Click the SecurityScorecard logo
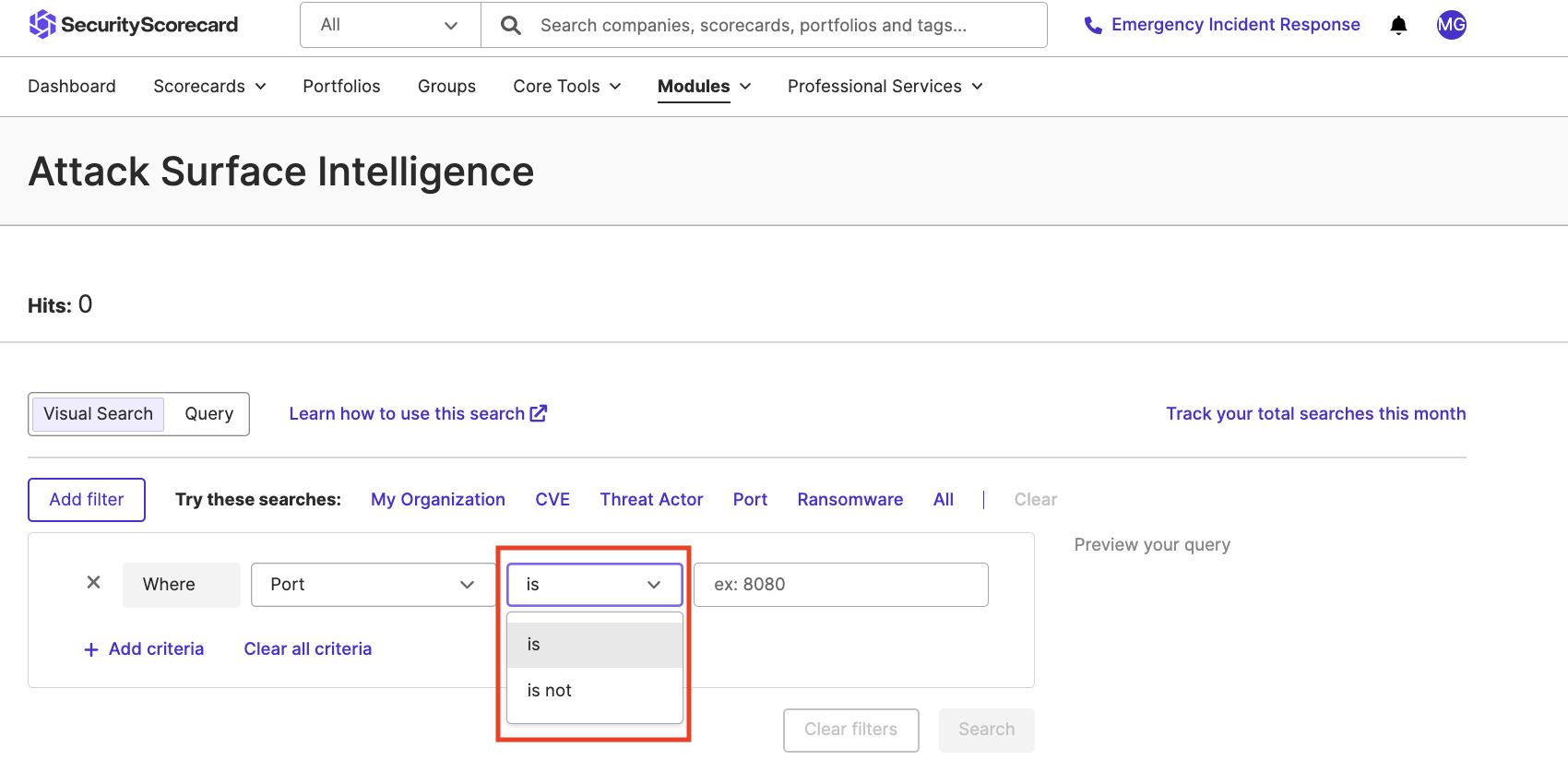Image resolution: width=1568 pixels, height=784 pixels. click(134, 25)
